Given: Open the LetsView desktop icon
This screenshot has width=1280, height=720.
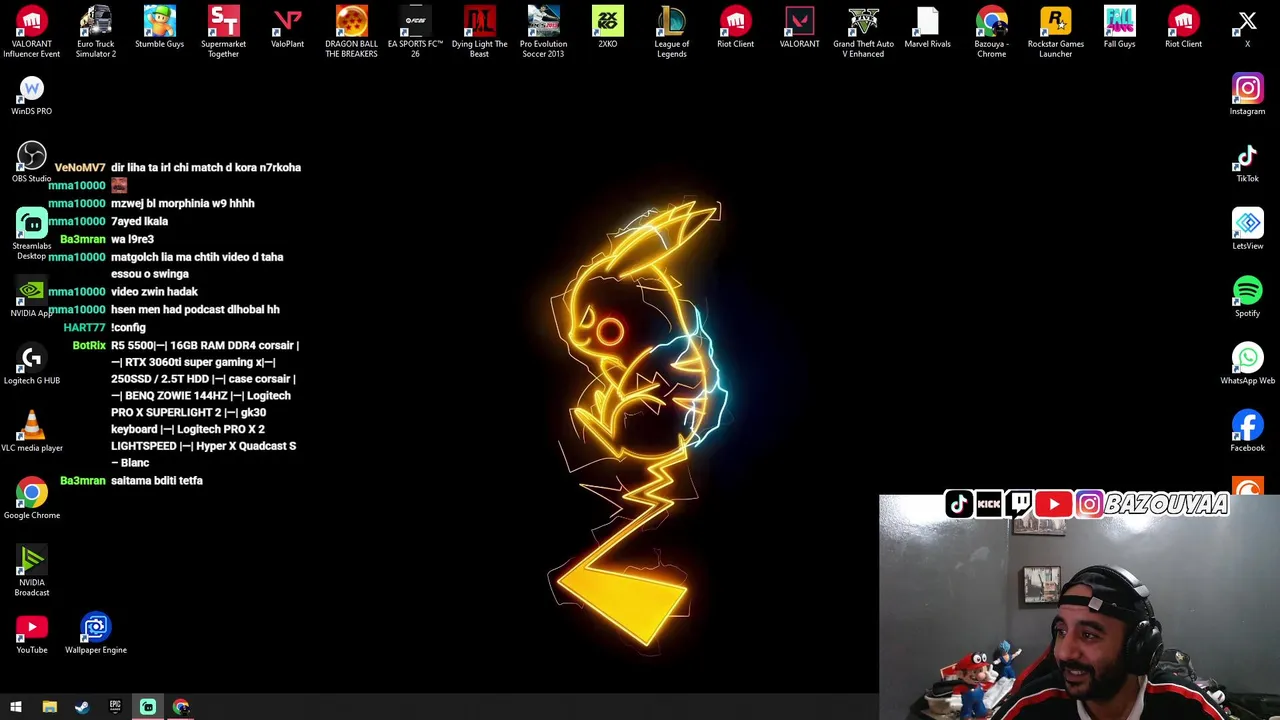Looking at the screenshot, I should [1248, 229].
